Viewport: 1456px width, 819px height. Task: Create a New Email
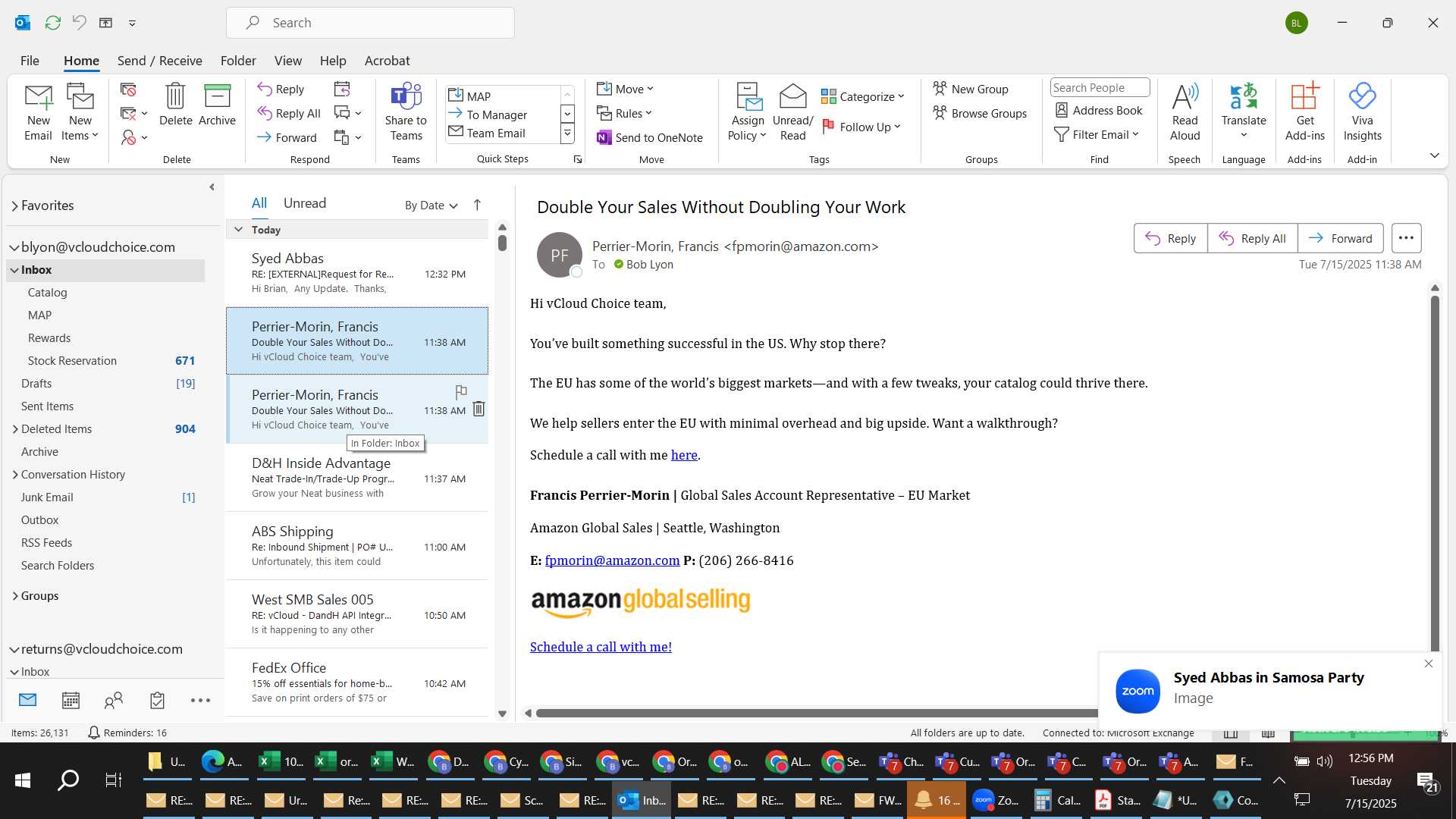point(38,112)
